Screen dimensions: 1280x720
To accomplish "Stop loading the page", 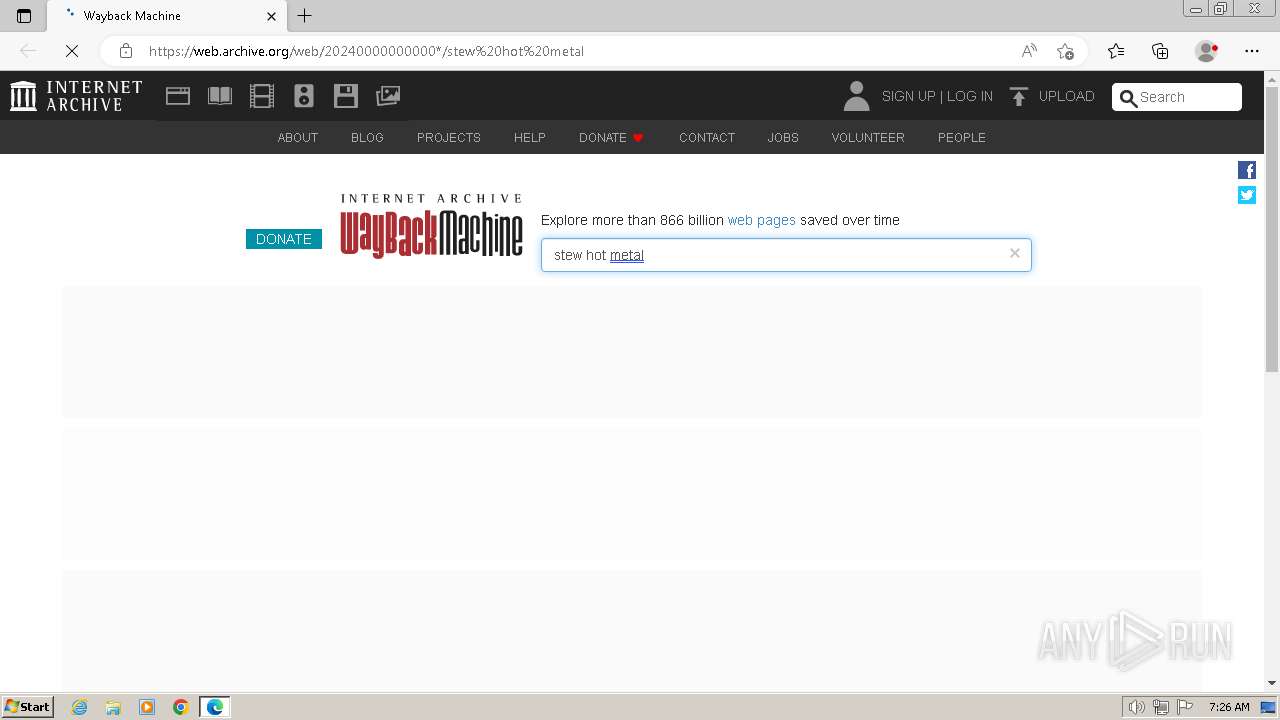I will (x=71, y=51).
